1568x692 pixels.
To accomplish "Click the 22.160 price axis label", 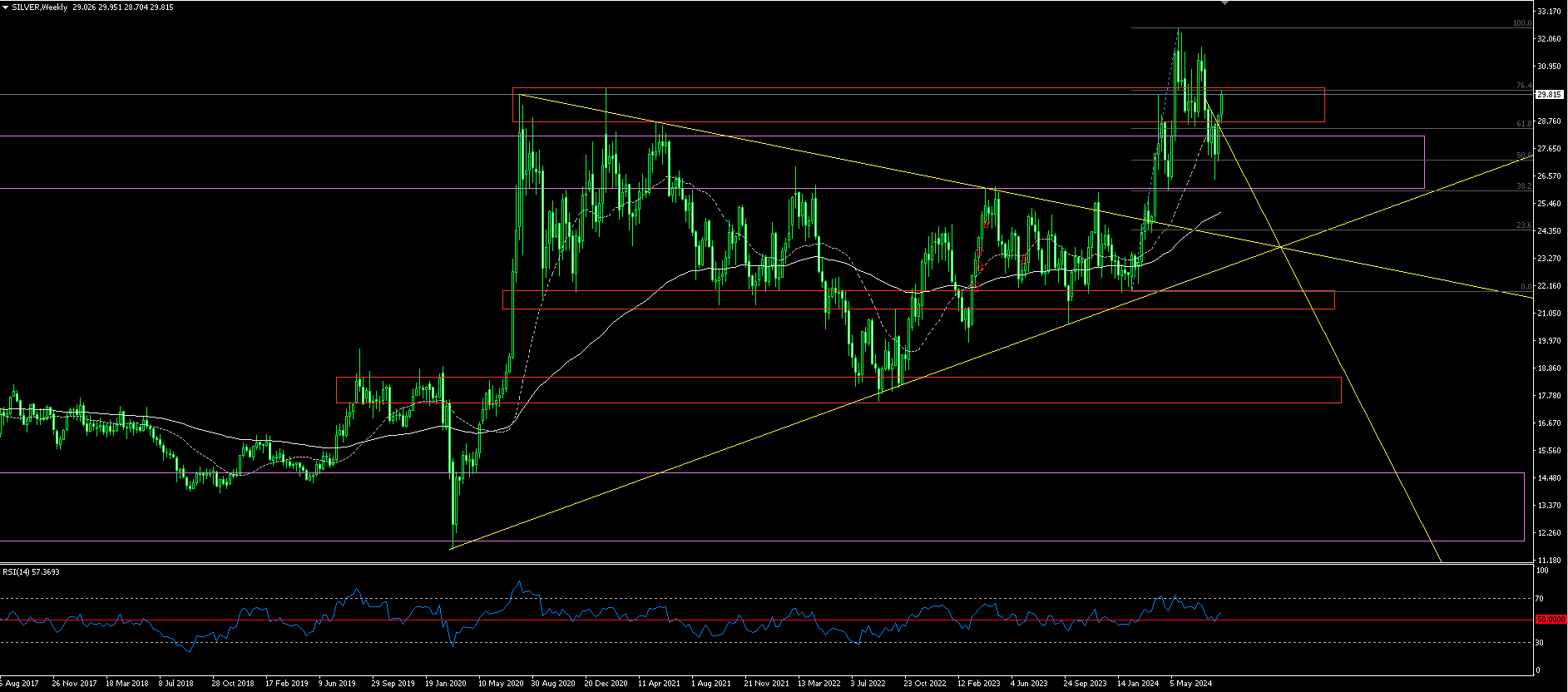I will (1549, 286).
